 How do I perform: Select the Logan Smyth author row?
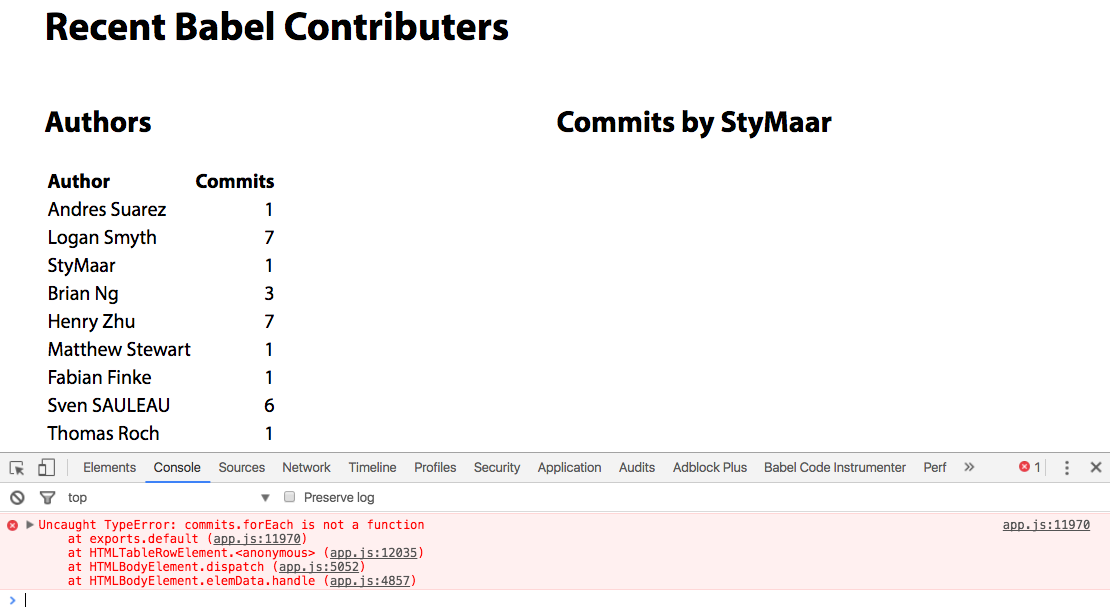pyautogui.click(x=161, y=237)
